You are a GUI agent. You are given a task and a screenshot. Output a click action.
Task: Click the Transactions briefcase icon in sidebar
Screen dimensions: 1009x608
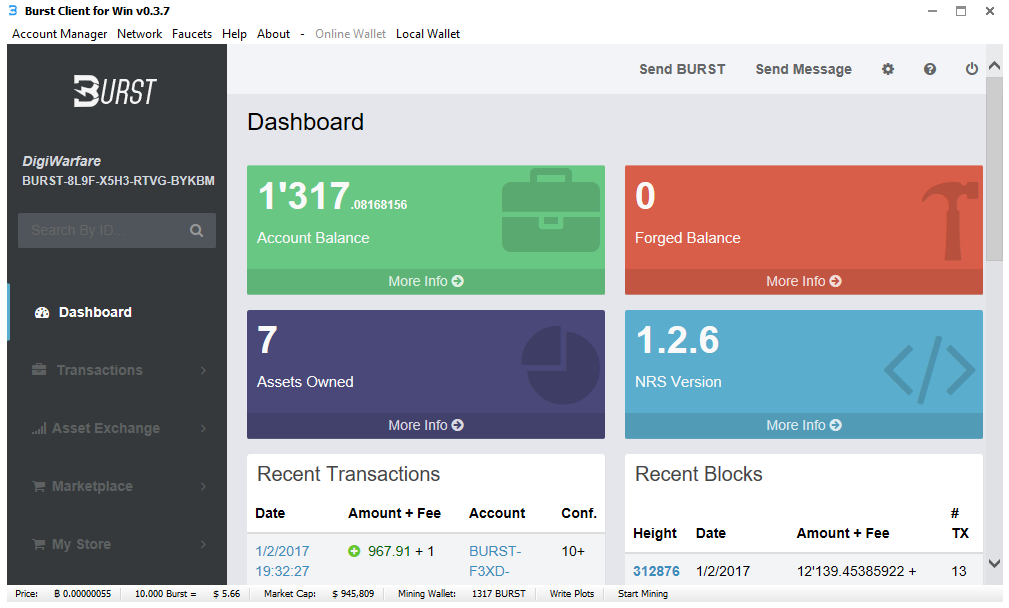[x=39, y=370]
